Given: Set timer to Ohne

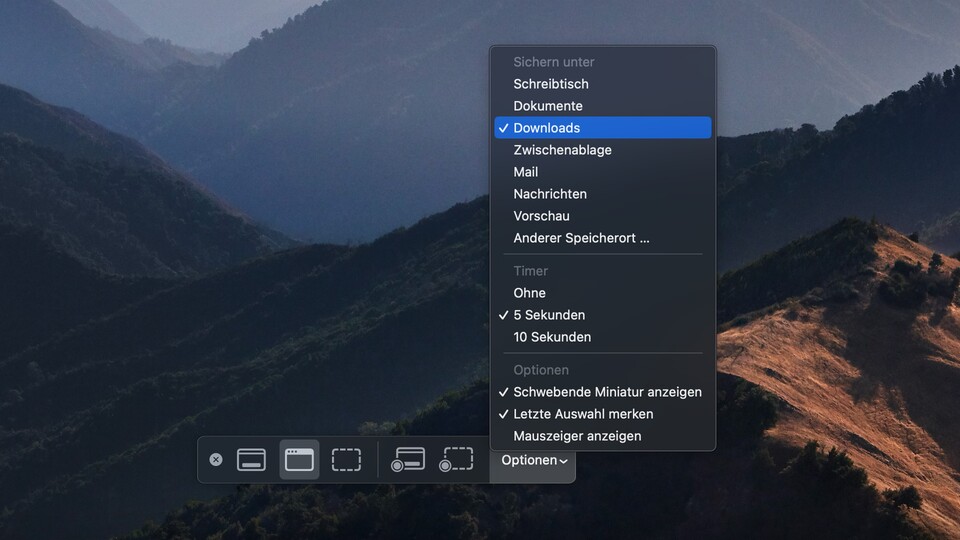Looking at the screenshot, I should tap(603, 293).
